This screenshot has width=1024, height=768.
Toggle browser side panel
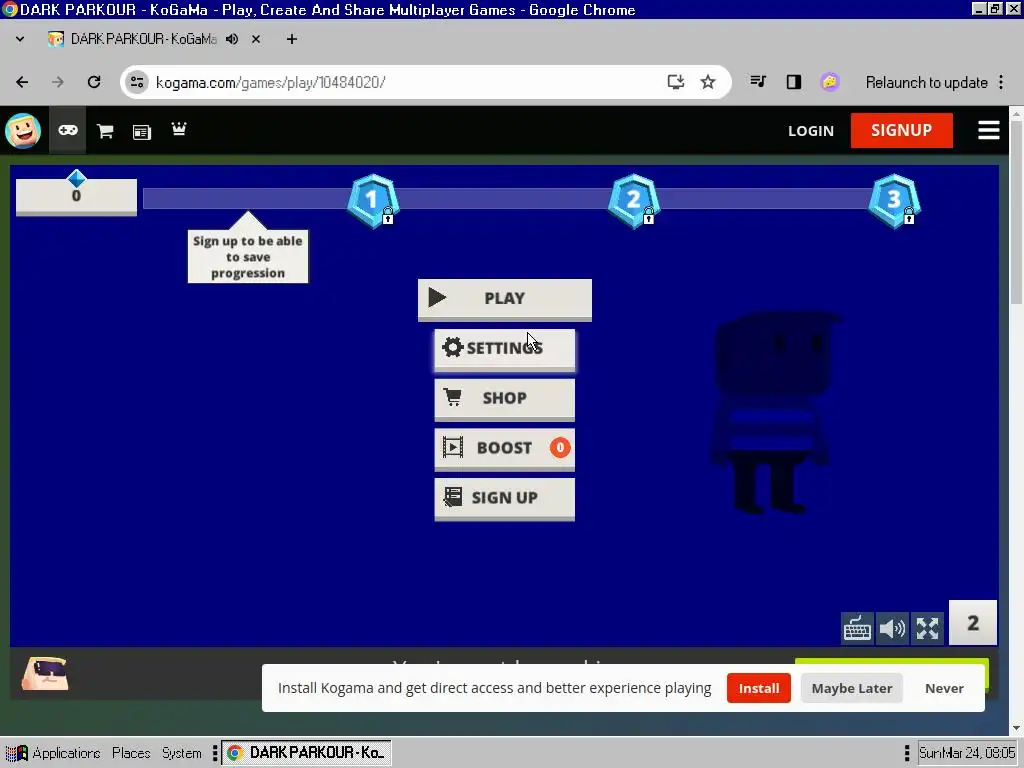(x=793, y=82)
